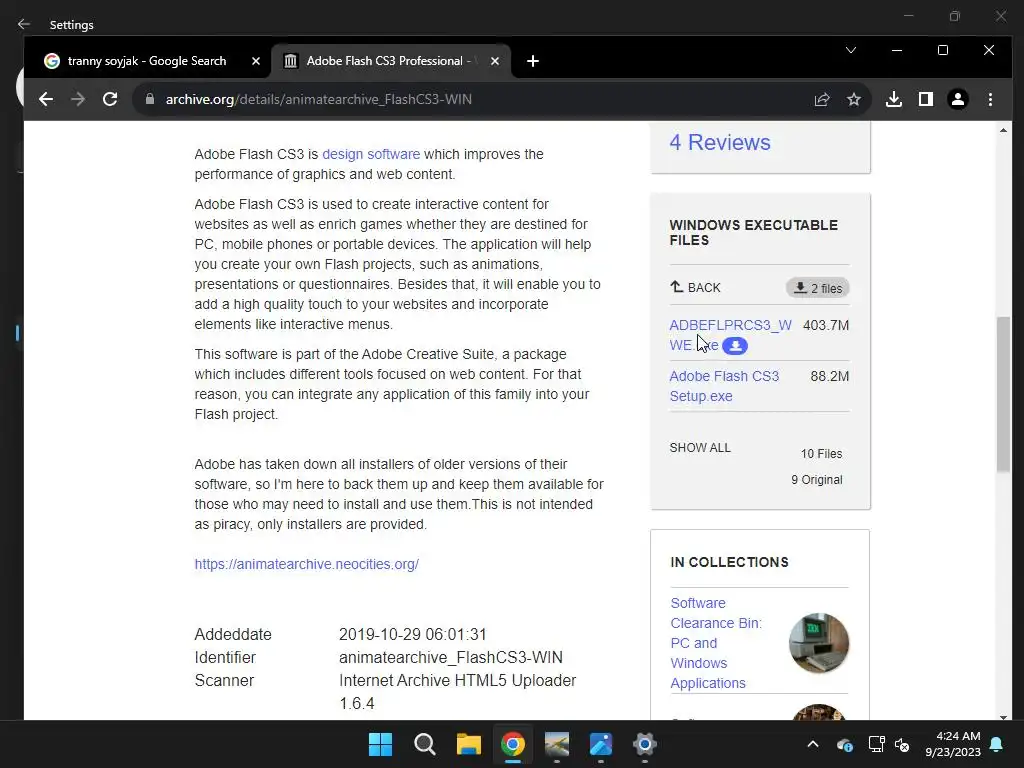The width and height of the screenshot is (1024, 768).
Task: Switch to the Google Search tab
Action: point(146,61)
